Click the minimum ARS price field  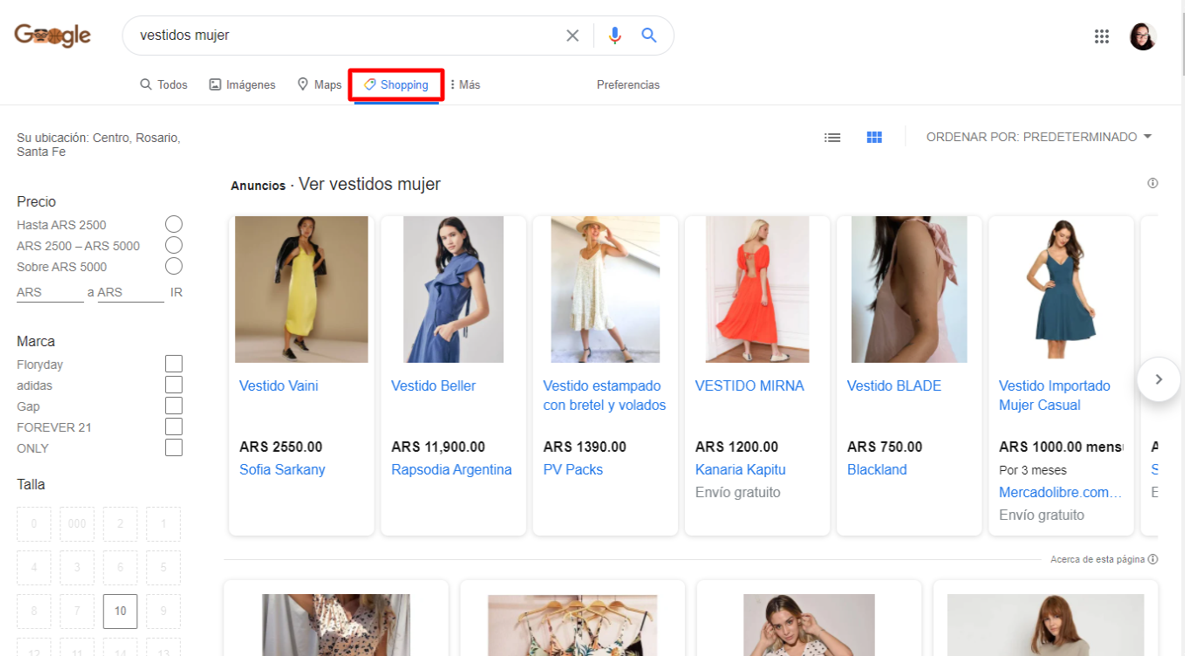tap(50, 292)
